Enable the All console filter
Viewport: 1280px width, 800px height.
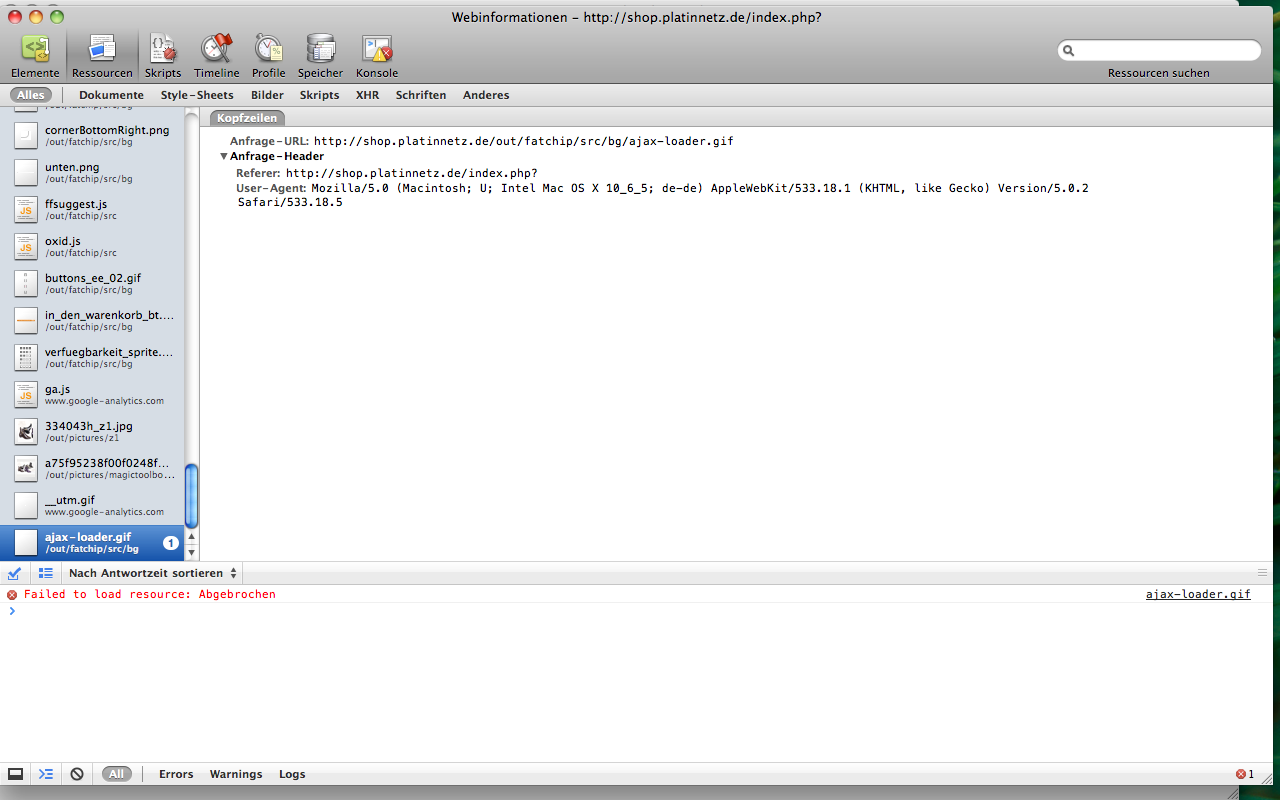[116, 774]
